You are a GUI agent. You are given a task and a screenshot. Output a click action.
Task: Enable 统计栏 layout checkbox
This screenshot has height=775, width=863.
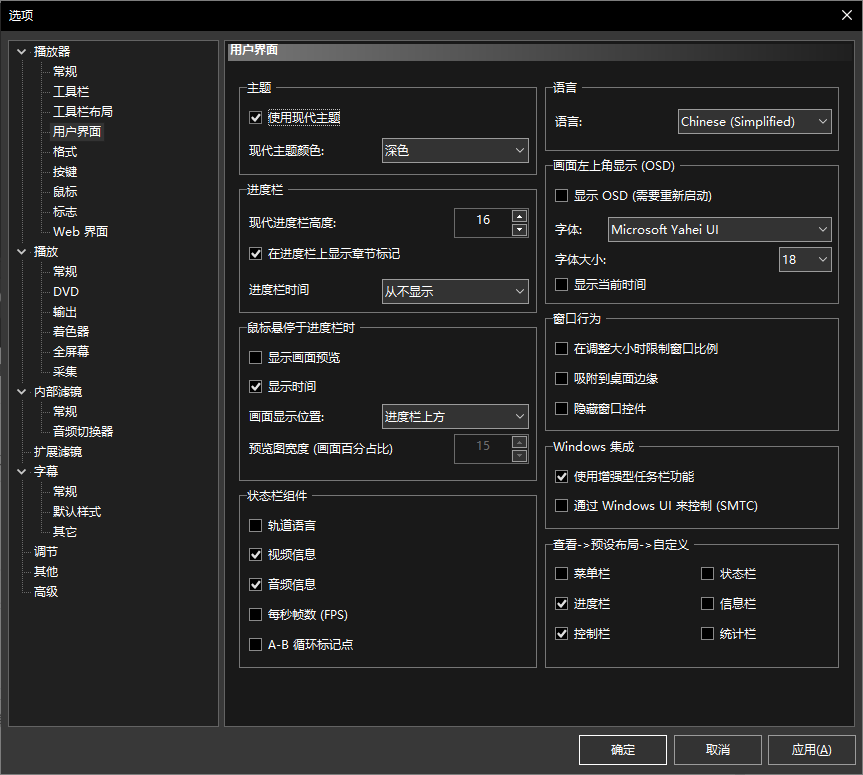[708, 634]
